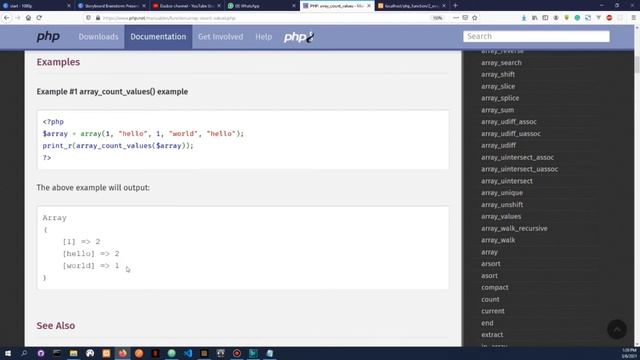Open array_values in sidebar
The width and height of the screenshot is (640, 360).
pyautogui.click(x=501, y=216)
